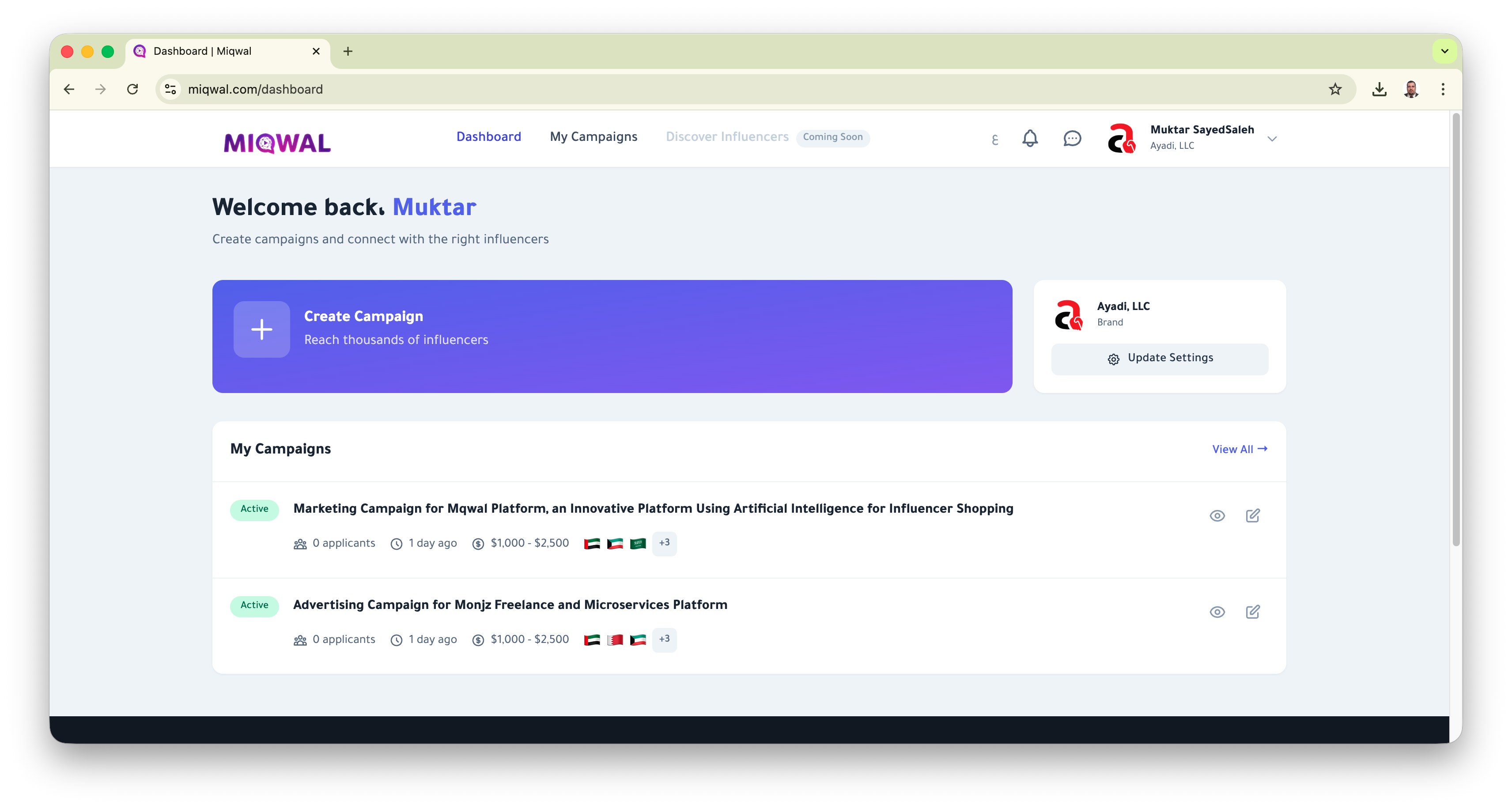Click the page vertical scrollbar
The height and width of the screenshot is (809, 1512).
(1455, 329)
